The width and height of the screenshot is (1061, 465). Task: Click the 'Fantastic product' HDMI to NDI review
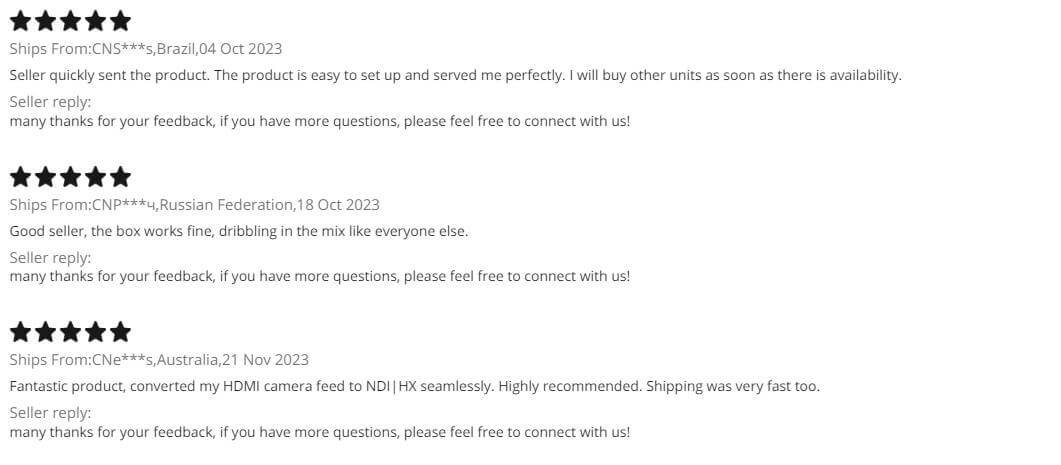pos(414,386)
